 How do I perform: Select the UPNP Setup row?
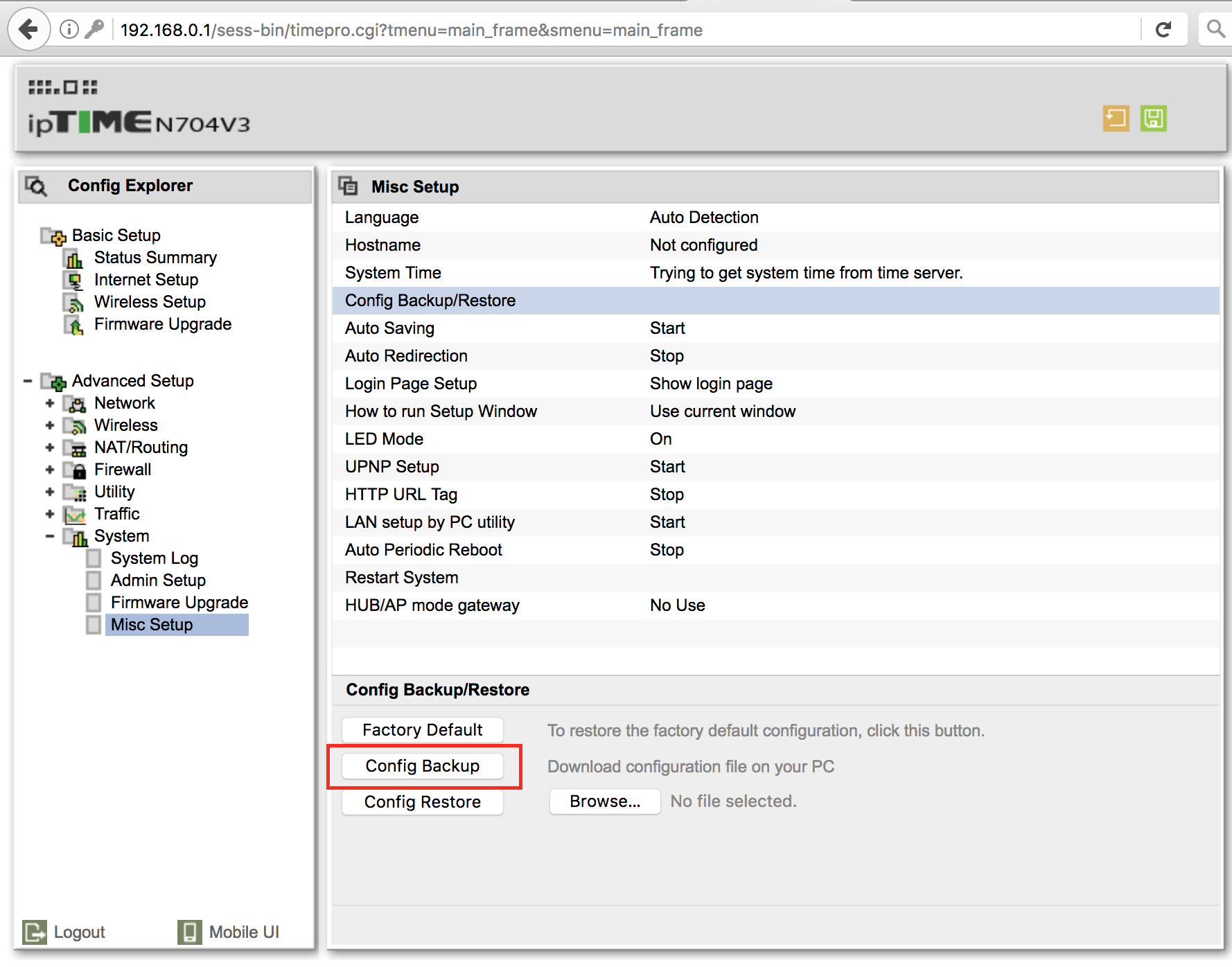point(775,467)
